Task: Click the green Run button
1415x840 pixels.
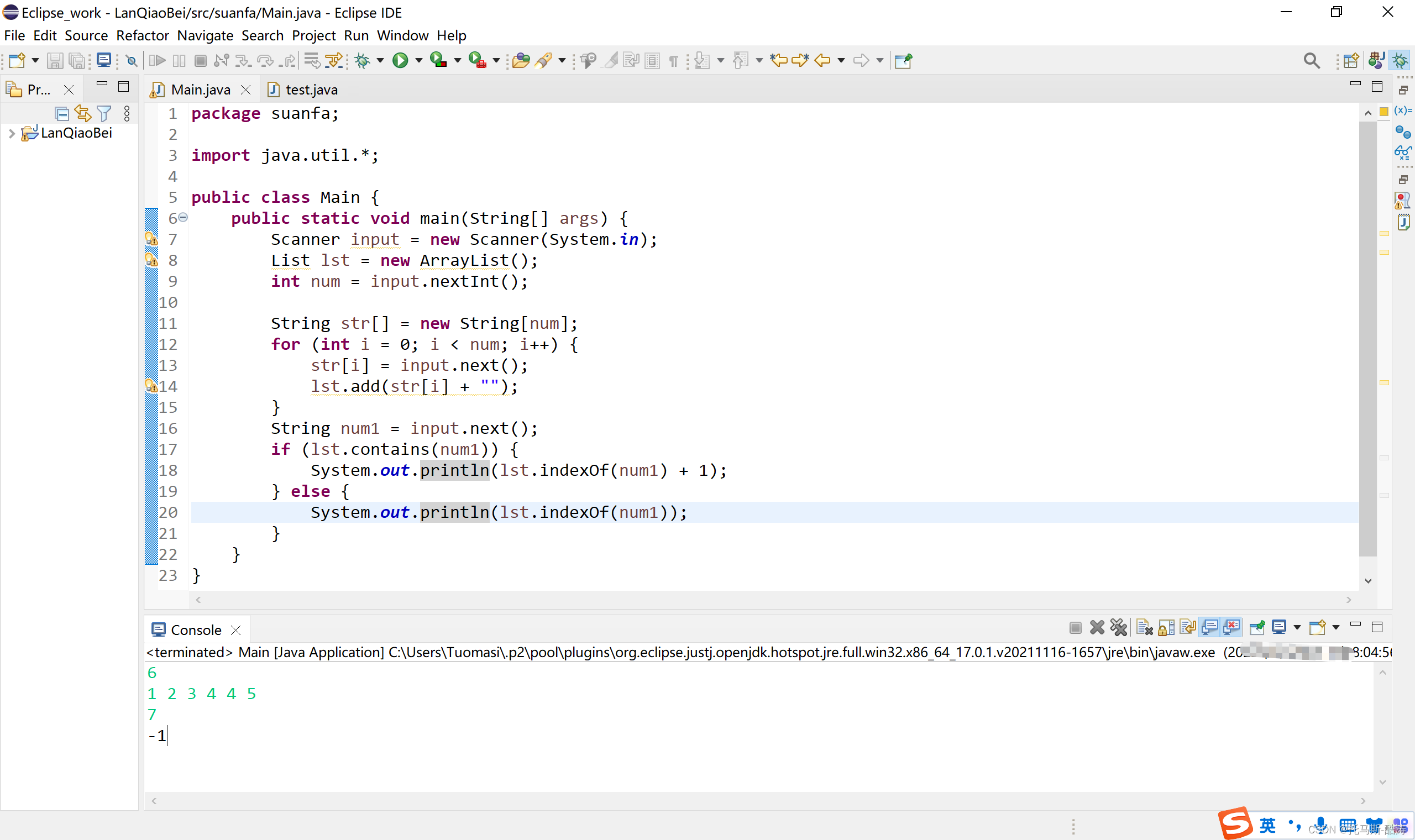Action: (400, 60)
